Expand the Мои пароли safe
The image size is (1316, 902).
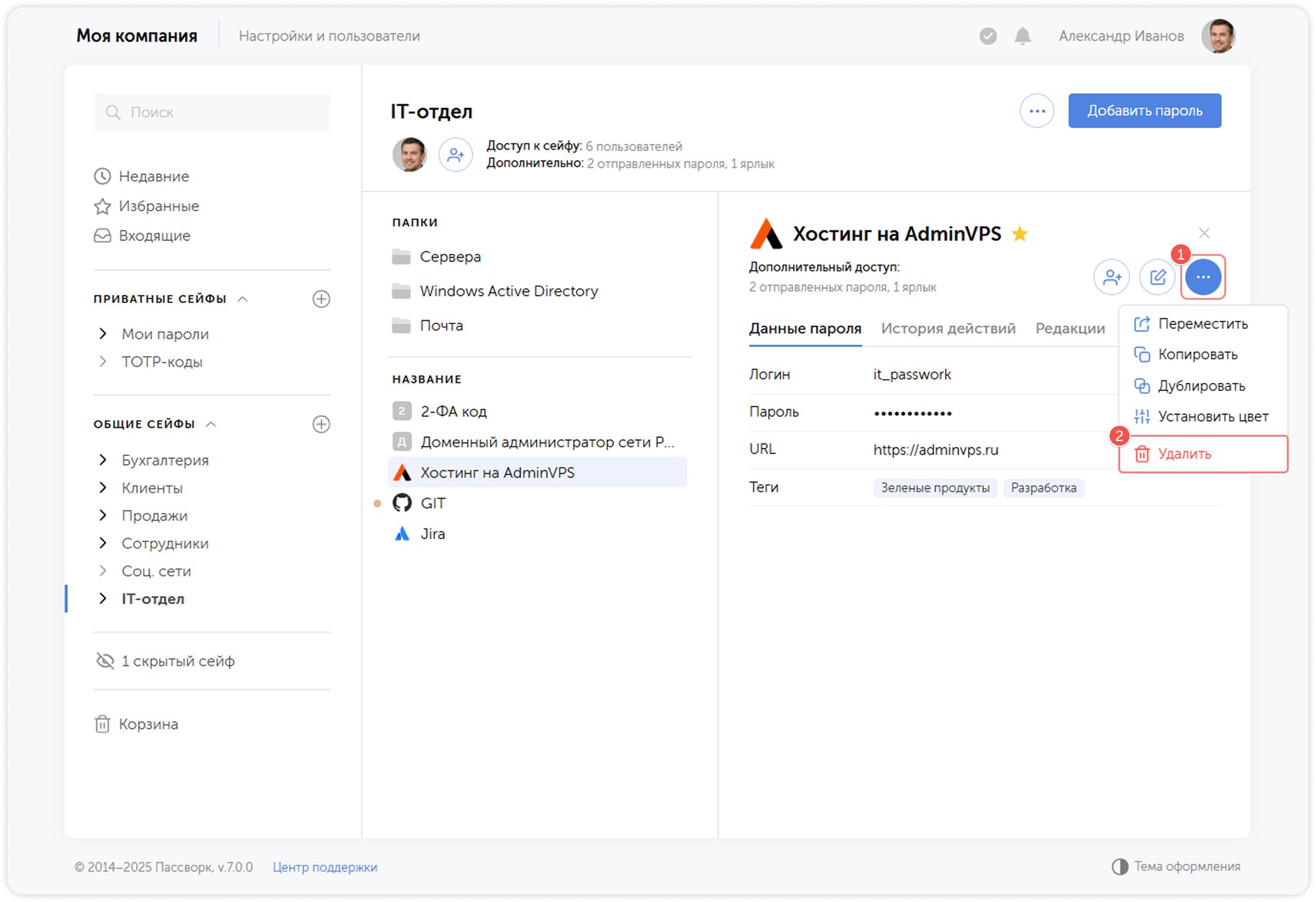tap(103, 334)
